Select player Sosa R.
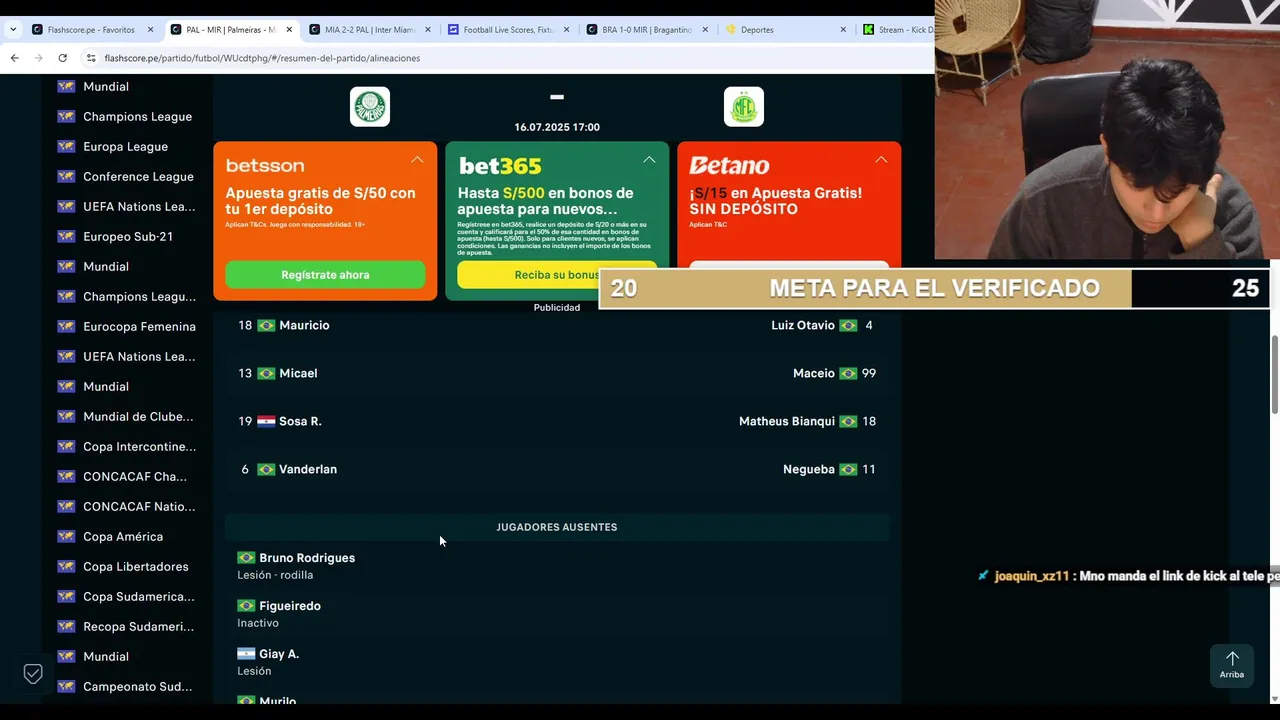This screenshot has height=720, width=1280. [300, 421]
